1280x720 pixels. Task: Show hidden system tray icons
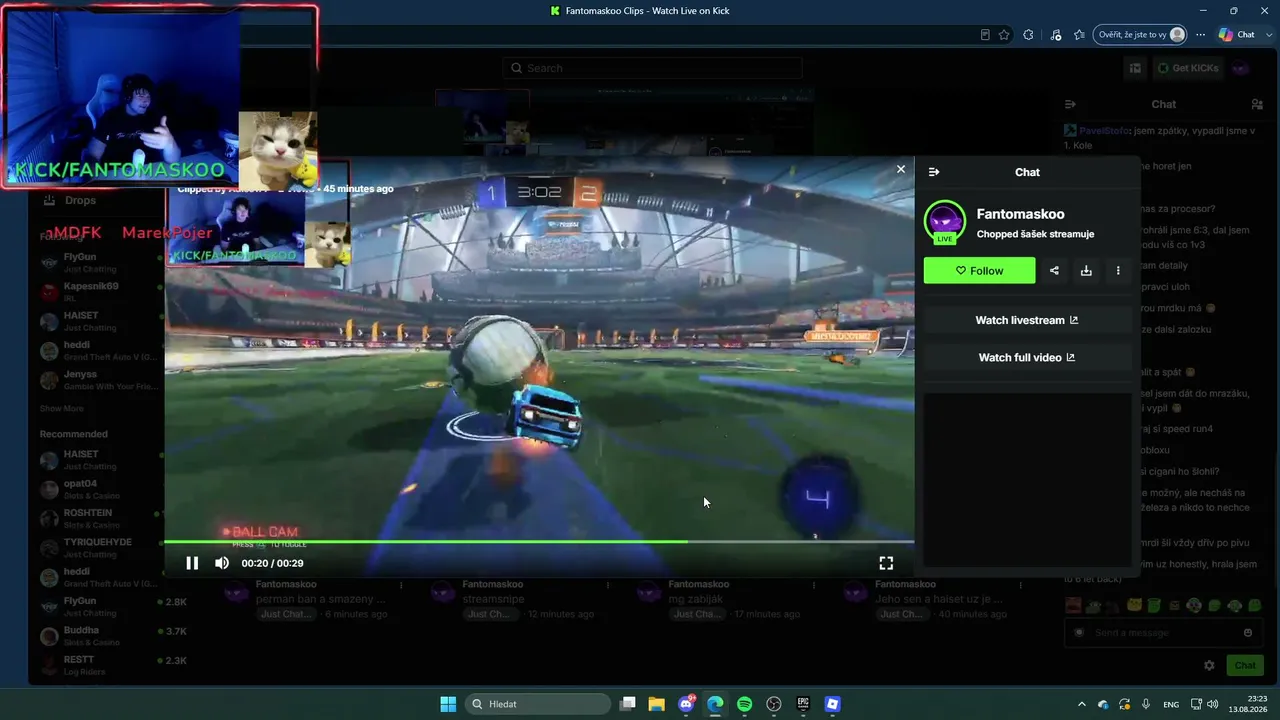1081,704
